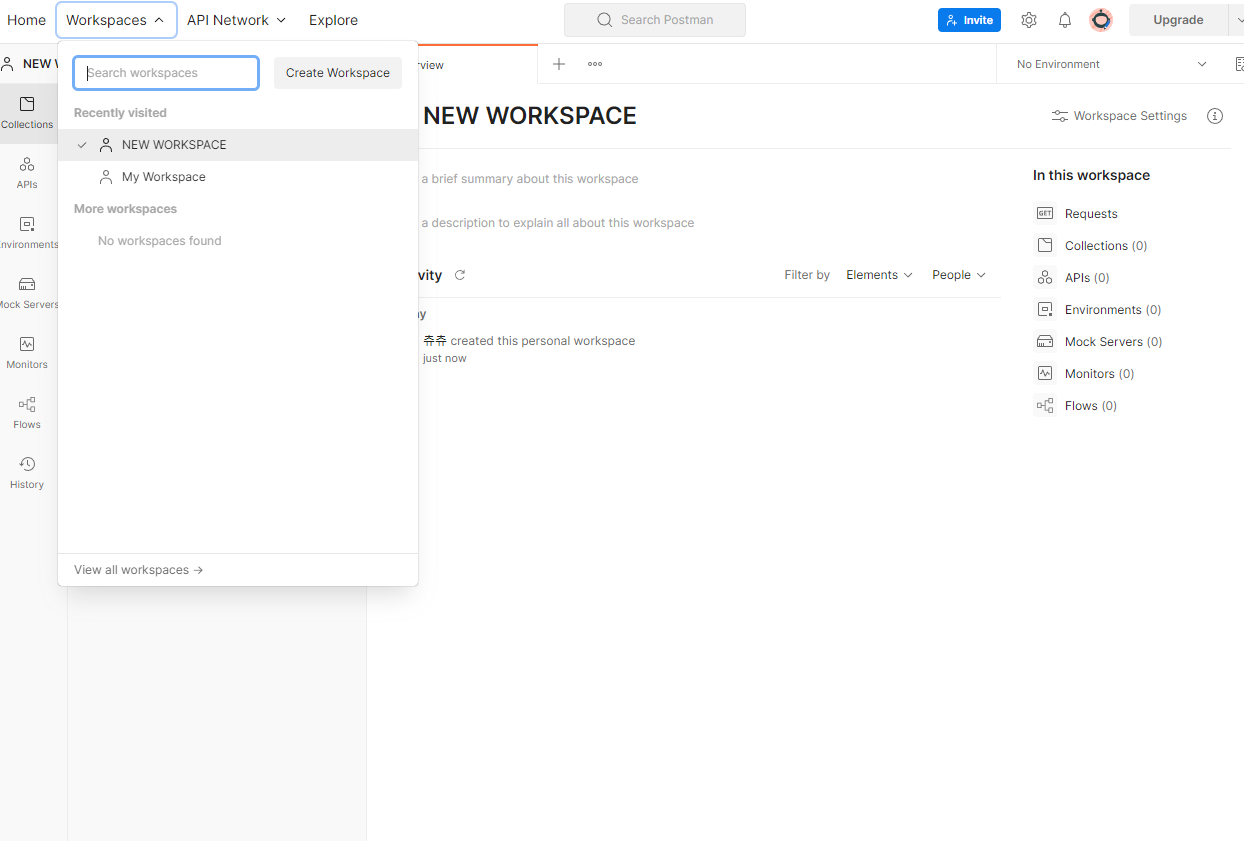This screenshot has width=1244, height=841.
Task: Click the workspace summary placeholder text
Action: click(530, 179)
